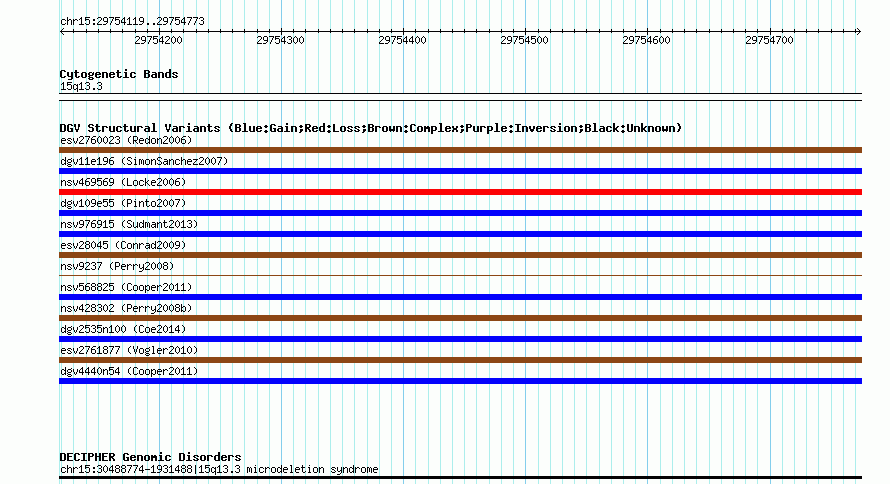The height and width of the screenshot is (484, 890).
Task: Click the nsv469569 (Locke2006) label
Action: pos(123,182)
